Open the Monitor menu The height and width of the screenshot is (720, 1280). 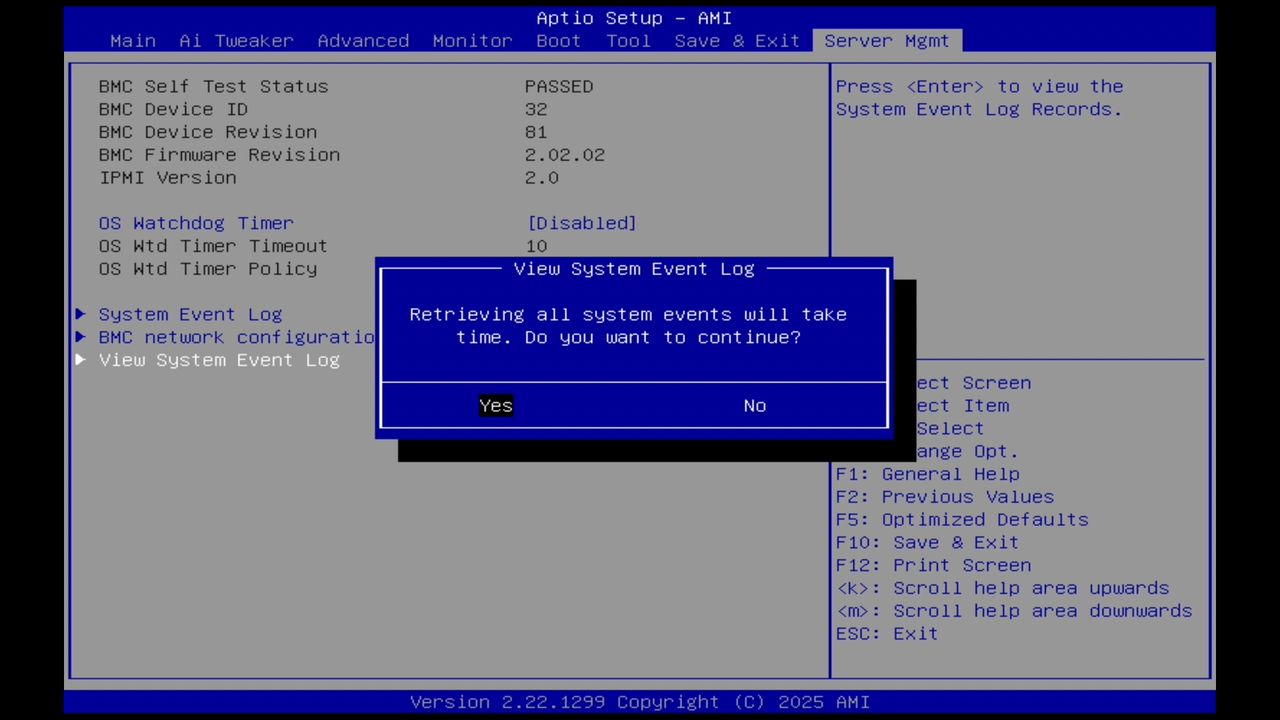[471, 40]
